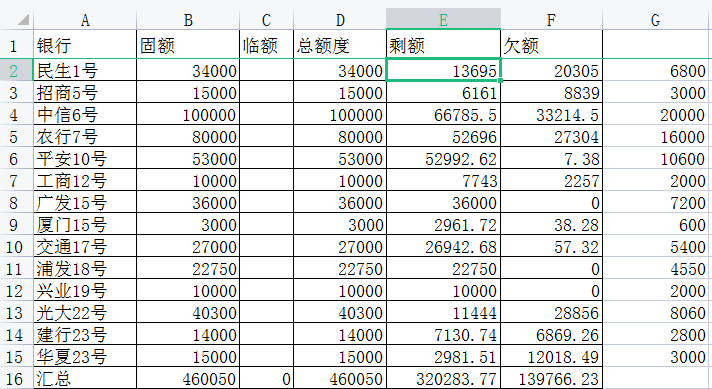
Task: Click the 汇总 cell in row 16
Action: pos(85,379)
